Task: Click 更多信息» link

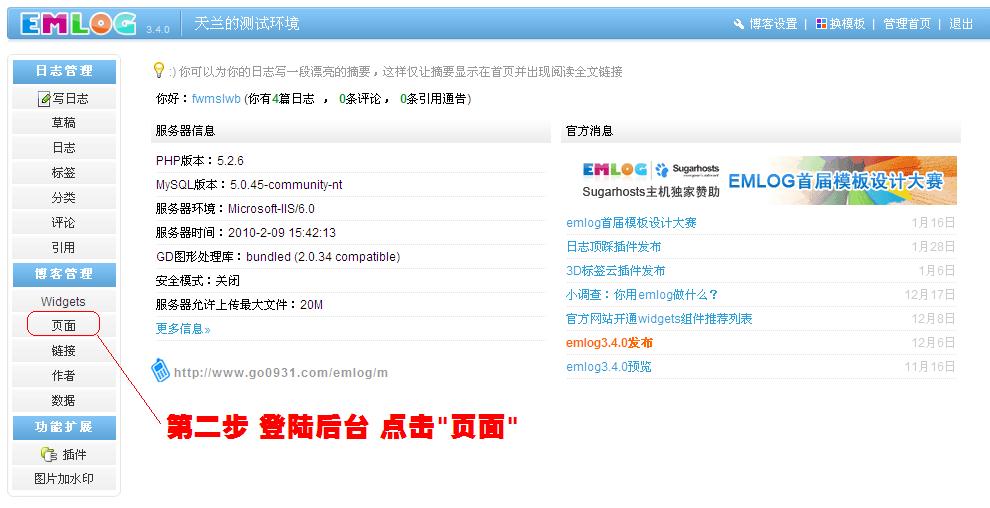Action: (x=183, y=329)
